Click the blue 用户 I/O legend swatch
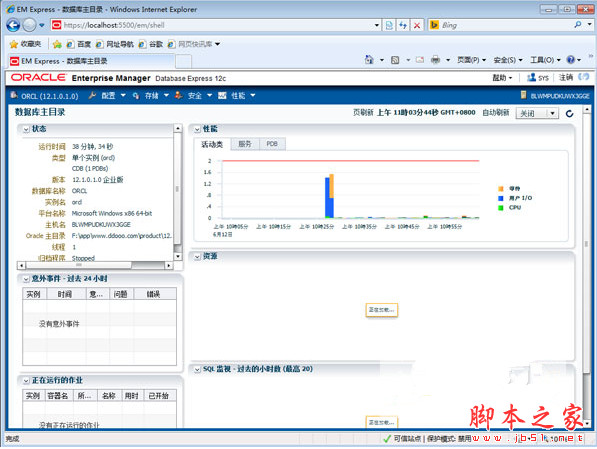This screenshot has width=597, height=449. click(501, 198)
